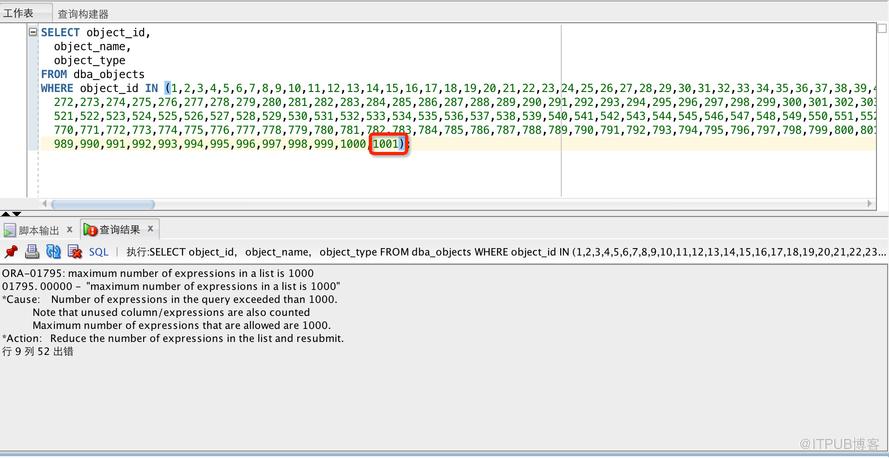Screen dimensions: 889x459
Task: Click the '执行:SELECT object_id' statement text
Action: pos(506,252)
